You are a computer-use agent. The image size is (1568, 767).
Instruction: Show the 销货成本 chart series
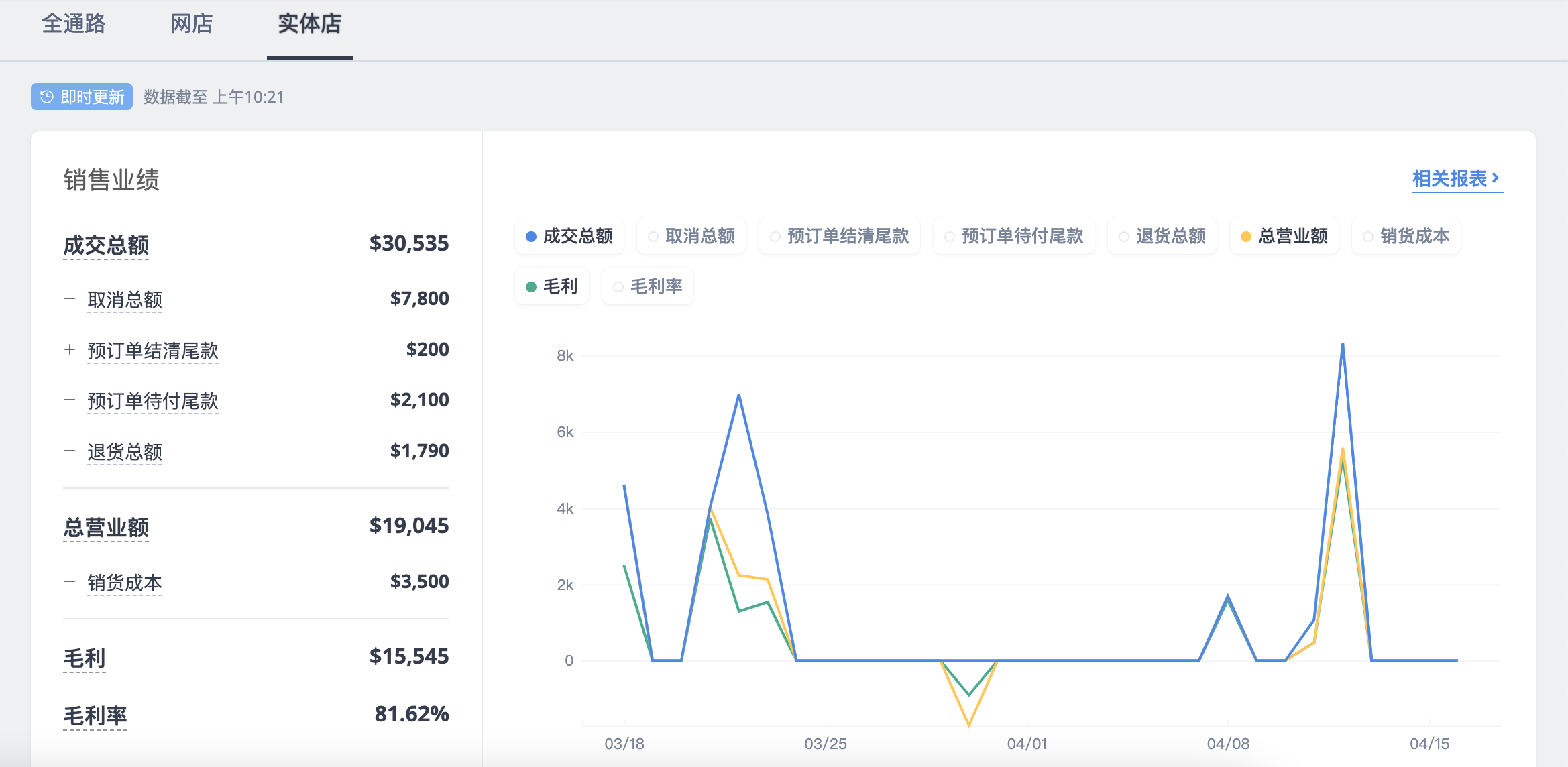1406,236
